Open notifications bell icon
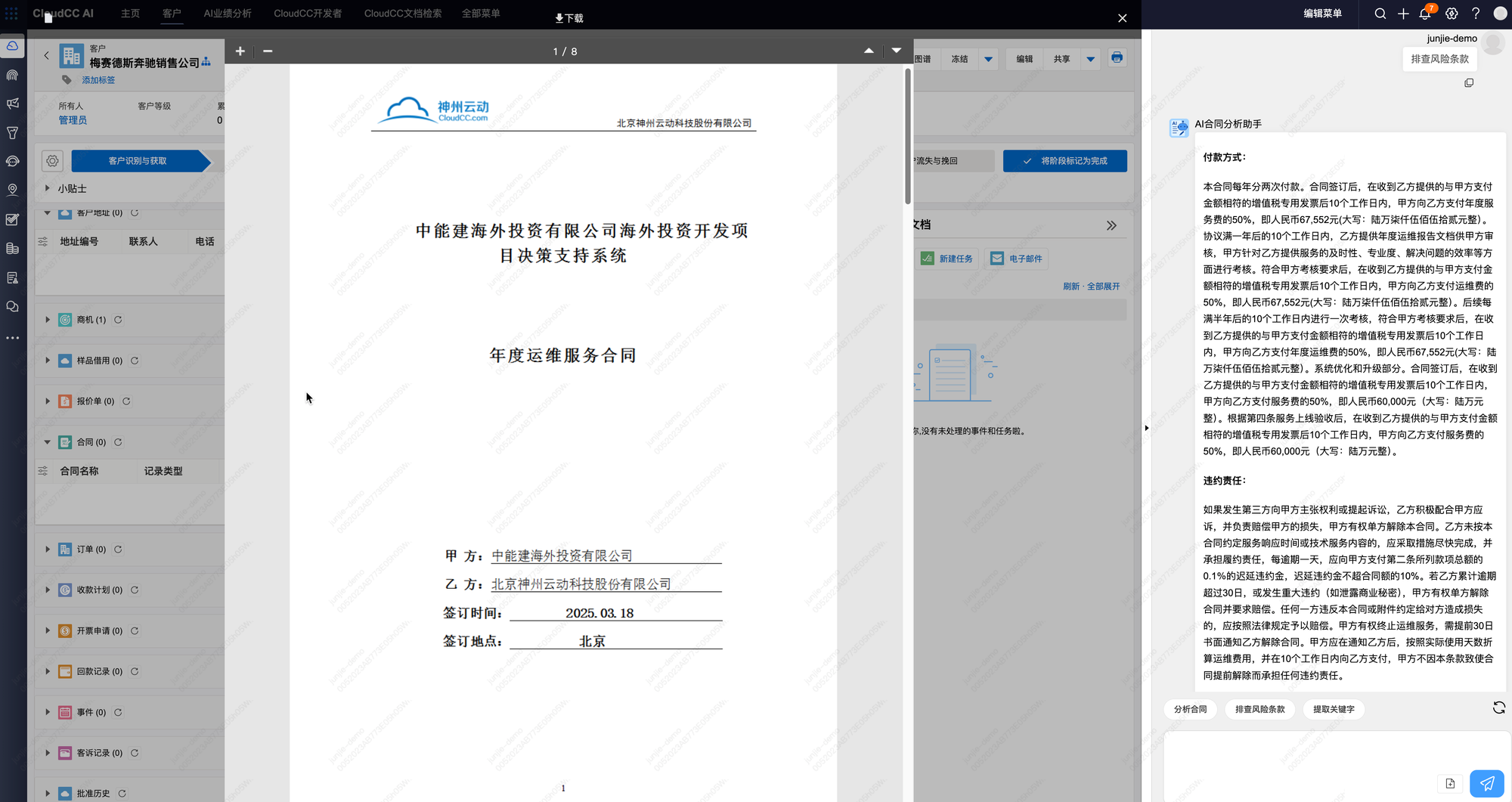This screenshot has height=802, width=1512. pos(1425,14)
